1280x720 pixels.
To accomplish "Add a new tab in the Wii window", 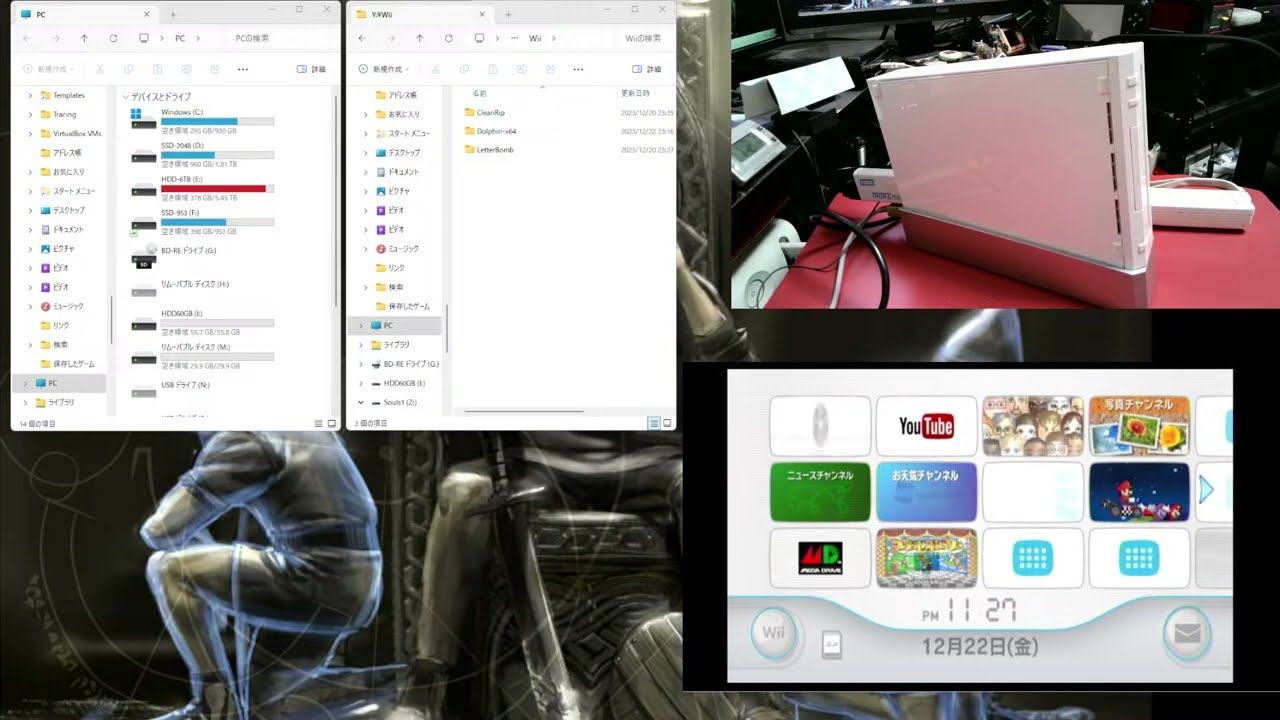I will point(508,14).
